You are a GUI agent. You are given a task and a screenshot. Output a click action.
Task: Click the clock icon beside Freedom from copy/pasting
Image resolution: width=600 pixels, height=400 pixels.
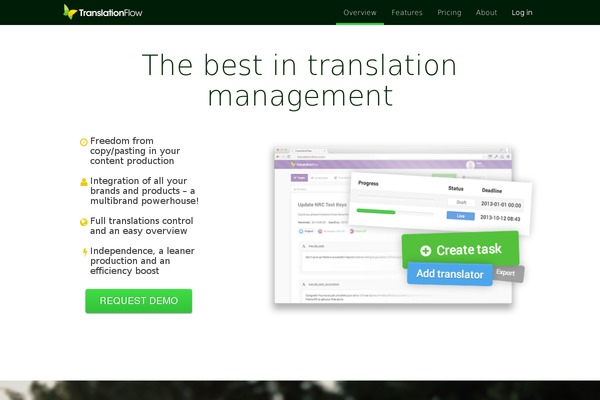(83, 142)
